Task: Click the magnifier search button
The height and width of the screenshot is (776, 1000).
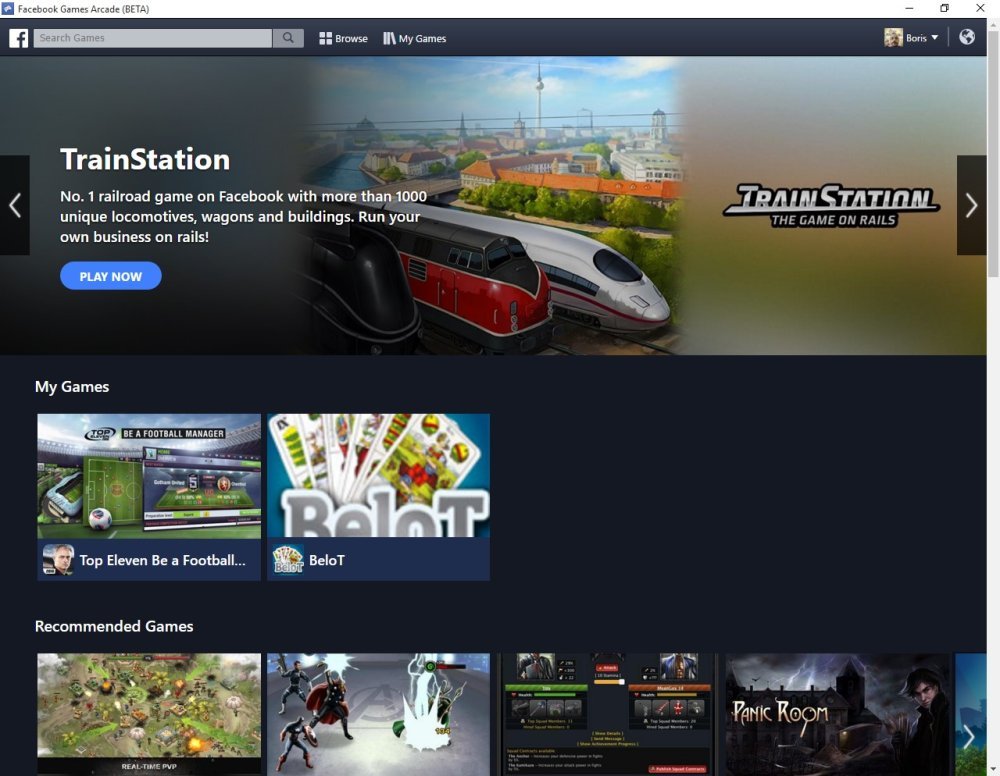Action: pos(288,38)
